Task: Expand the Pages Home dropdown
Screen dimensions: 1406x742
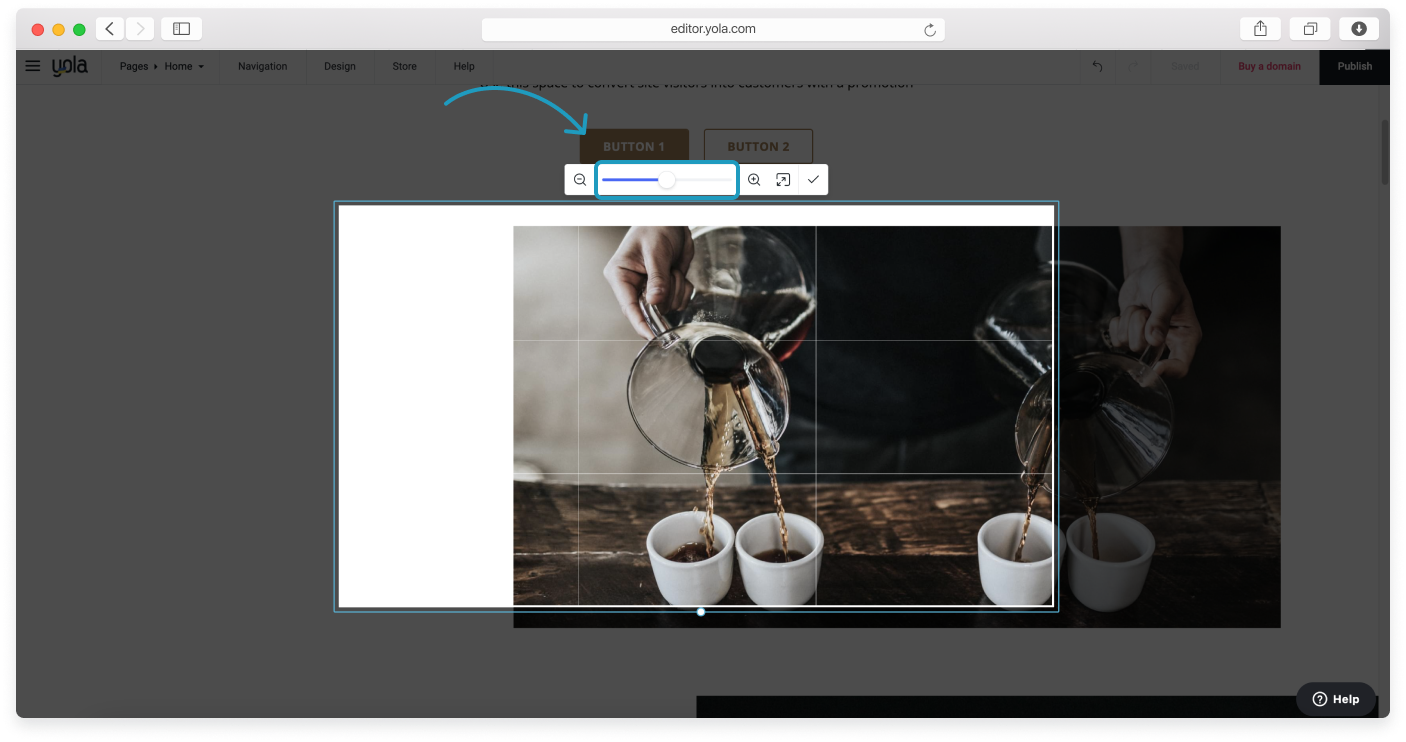Action: [162, 67]
